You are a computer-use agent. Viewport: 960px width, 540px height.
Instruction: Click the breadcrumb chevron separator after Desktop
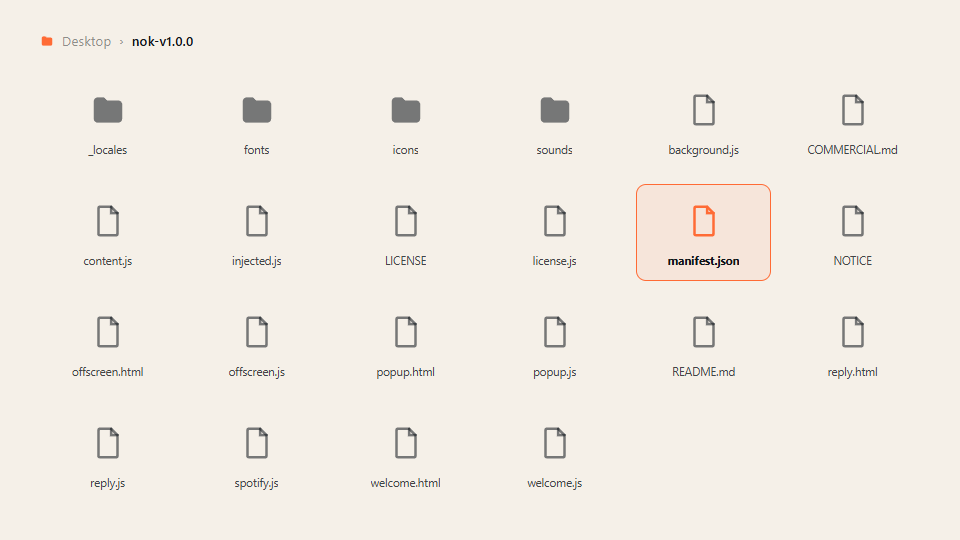tap(121, 42)
